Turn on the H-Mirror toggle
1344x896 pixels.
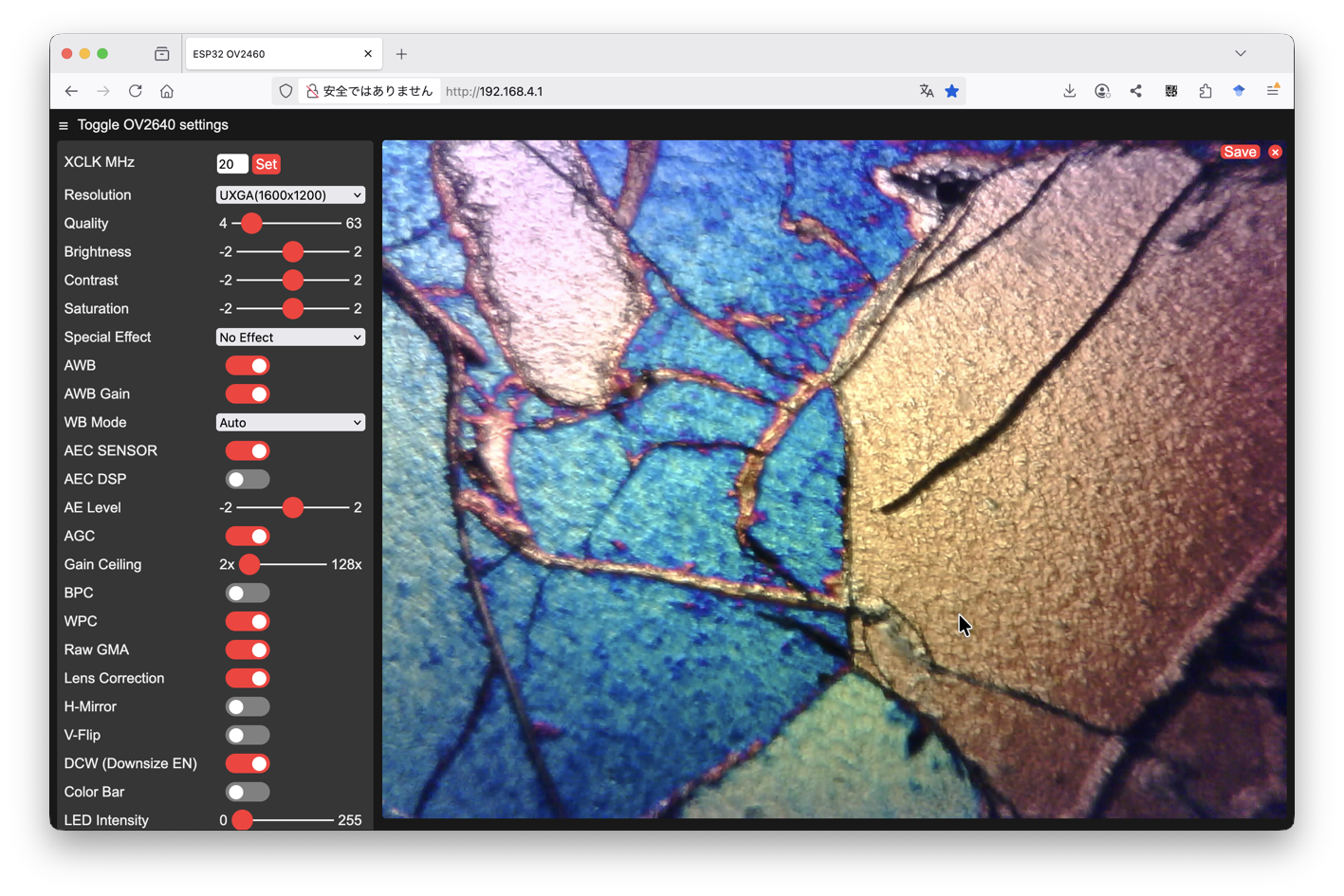tap(248, 706)
